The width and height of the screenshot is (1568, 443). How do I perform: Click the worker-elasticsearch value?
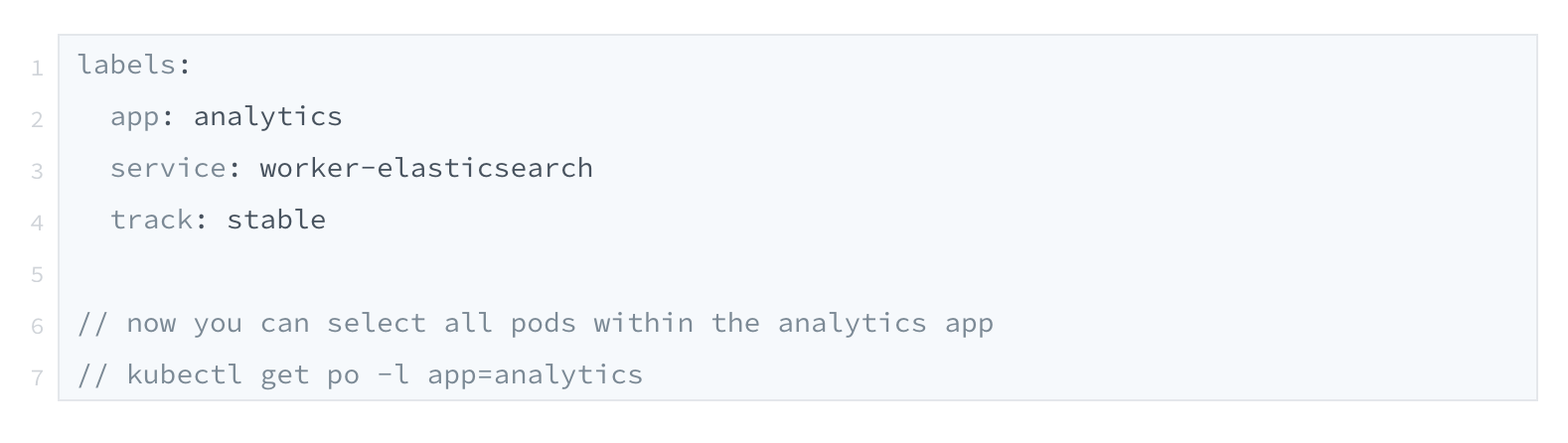tap(426, 168)
